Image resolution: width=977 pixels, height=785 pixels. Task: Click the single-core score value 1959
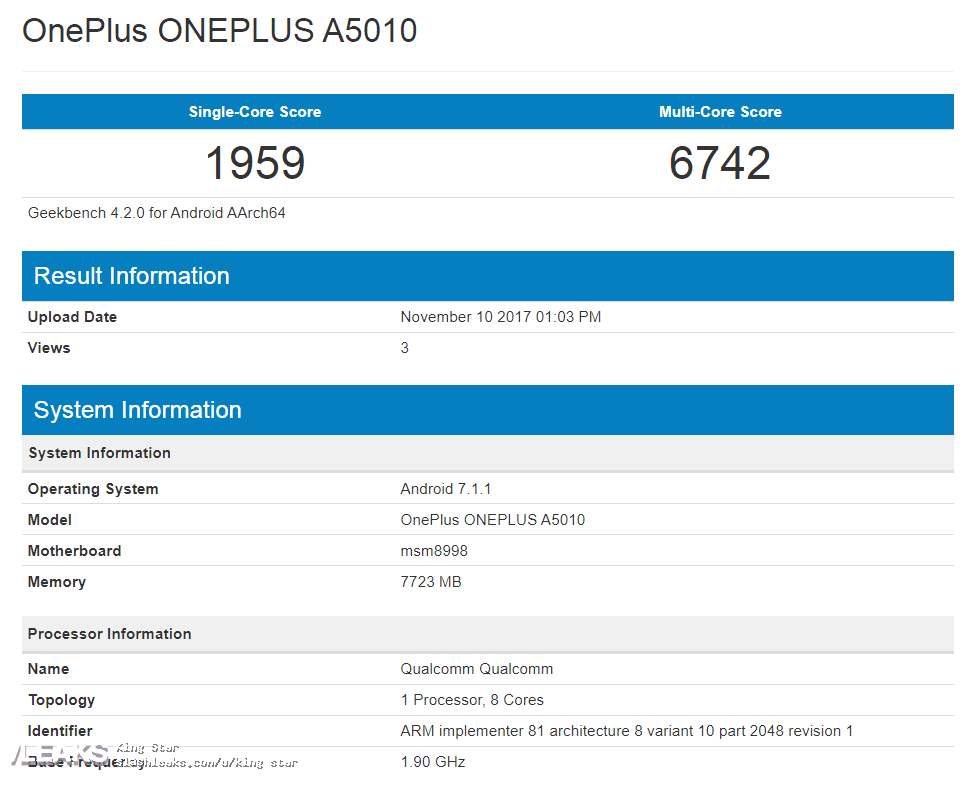pyautogui.click(x=255, y=163)
